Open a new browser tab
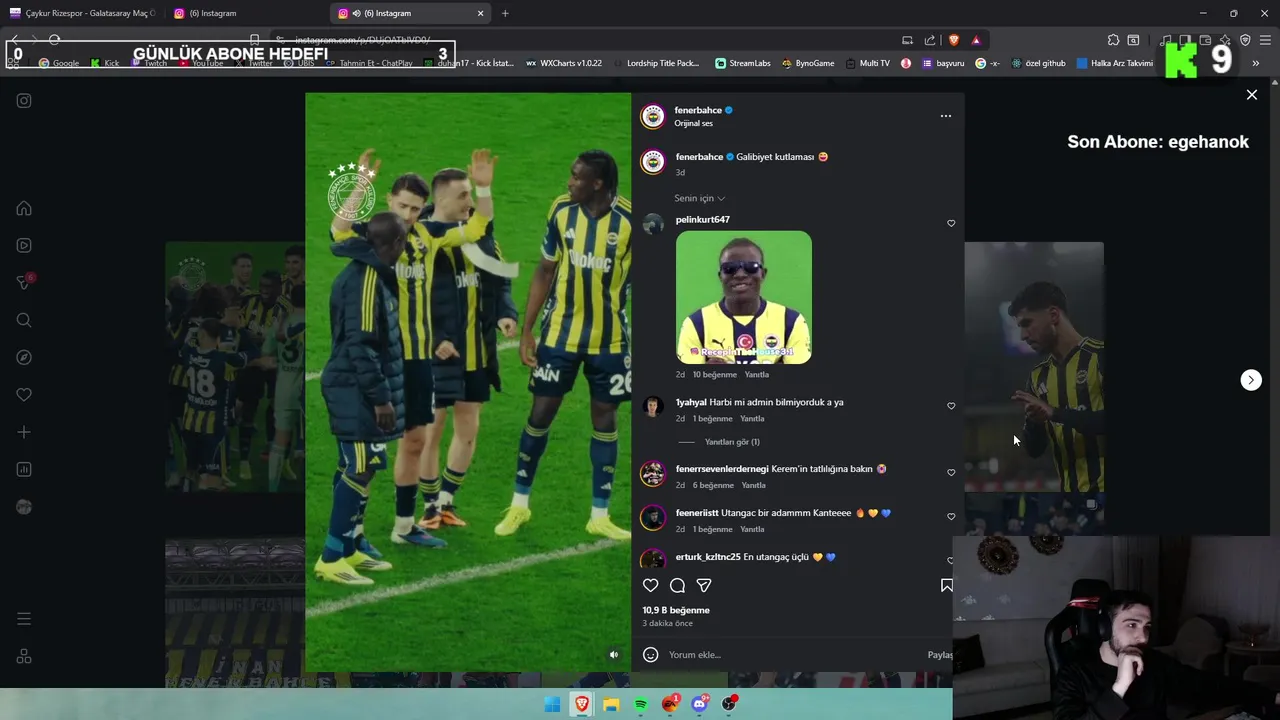 tap(505, 13)
